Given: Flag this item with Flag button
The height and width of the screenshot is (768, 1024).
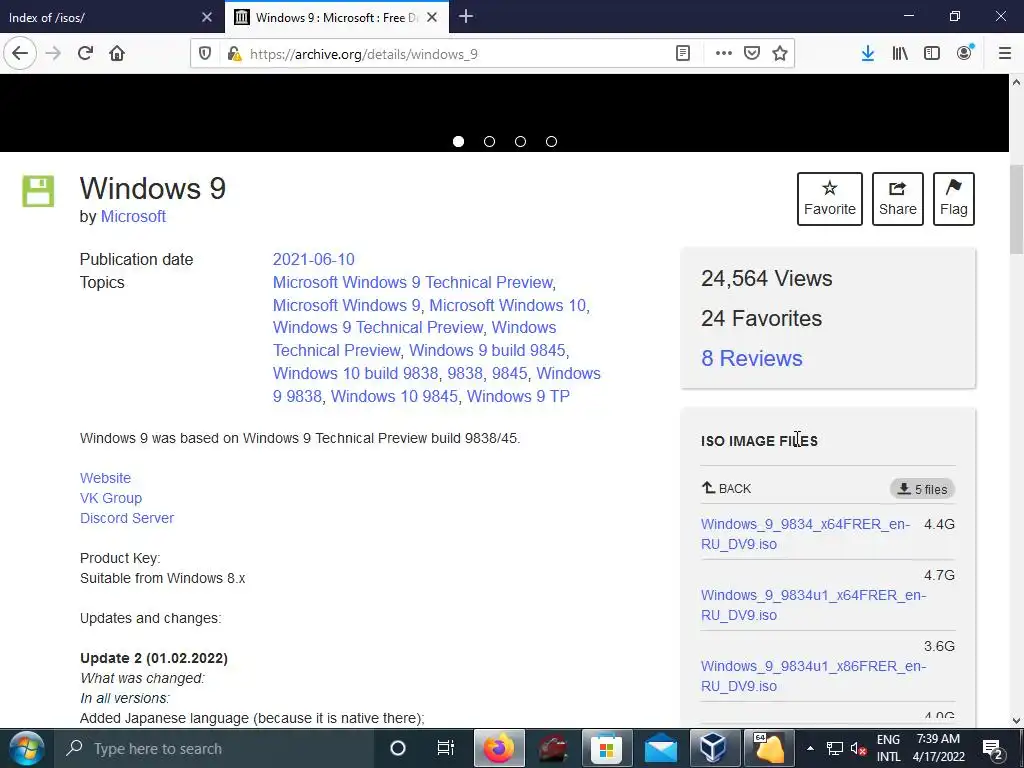Looking at the screenshot, I should coord(953,199).
